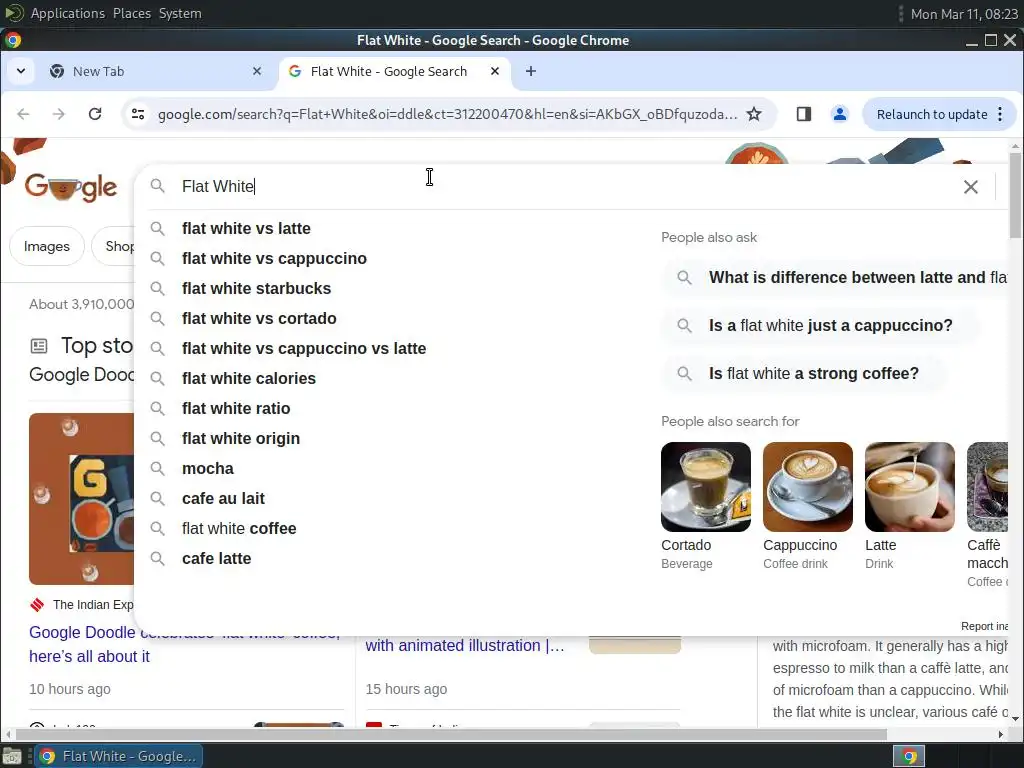
Task: Click the Google doodle logo
Action: (x=71, y=188)
